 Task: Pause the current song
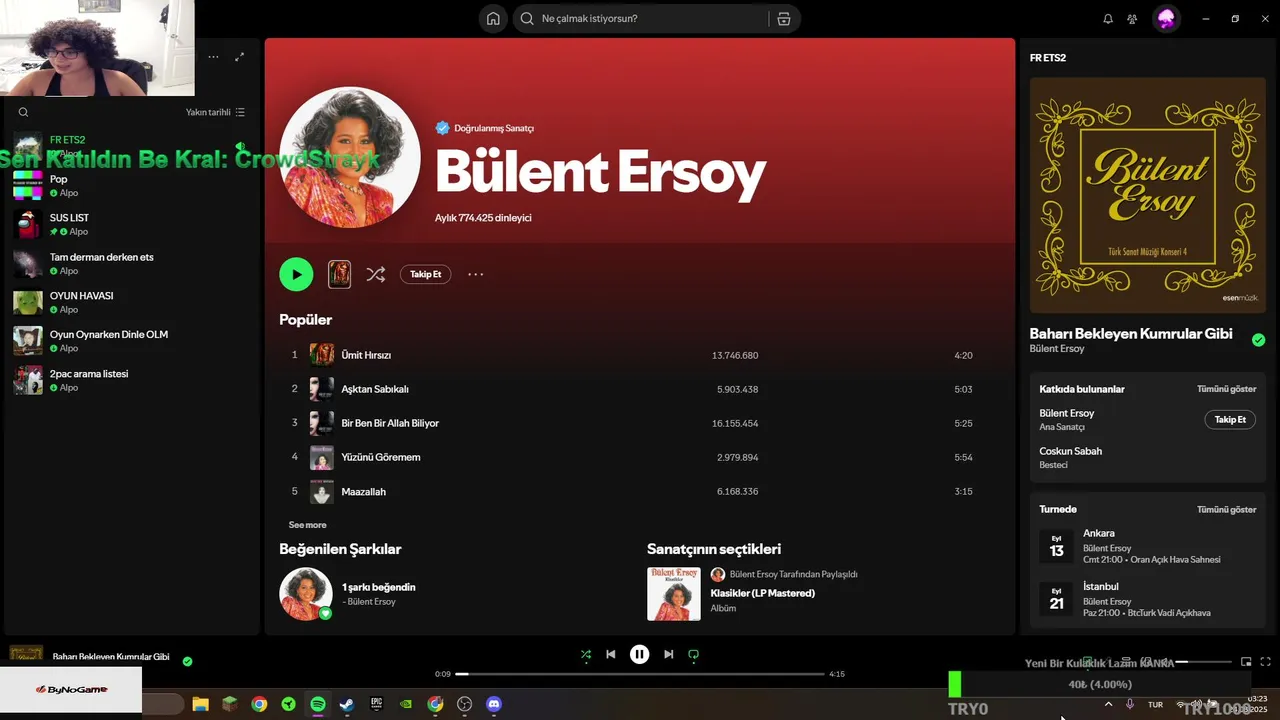[640, 654]
